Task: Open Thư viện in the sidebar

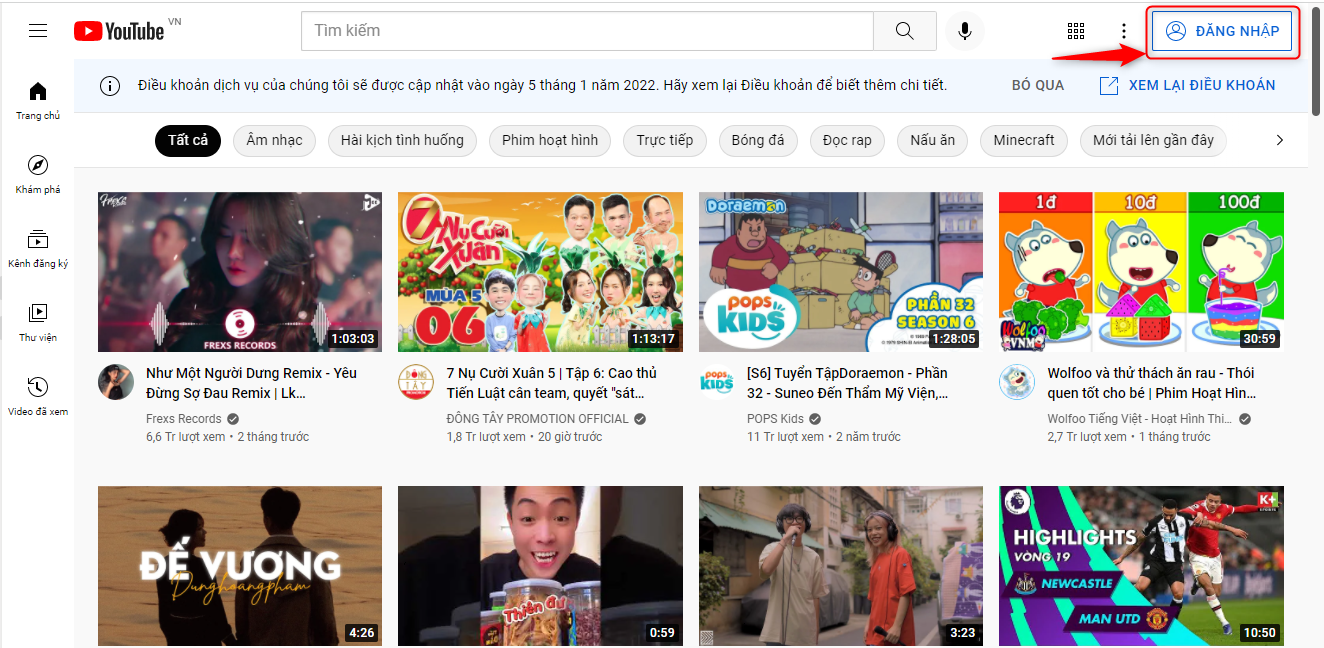Action: click(x=38, y=322)
